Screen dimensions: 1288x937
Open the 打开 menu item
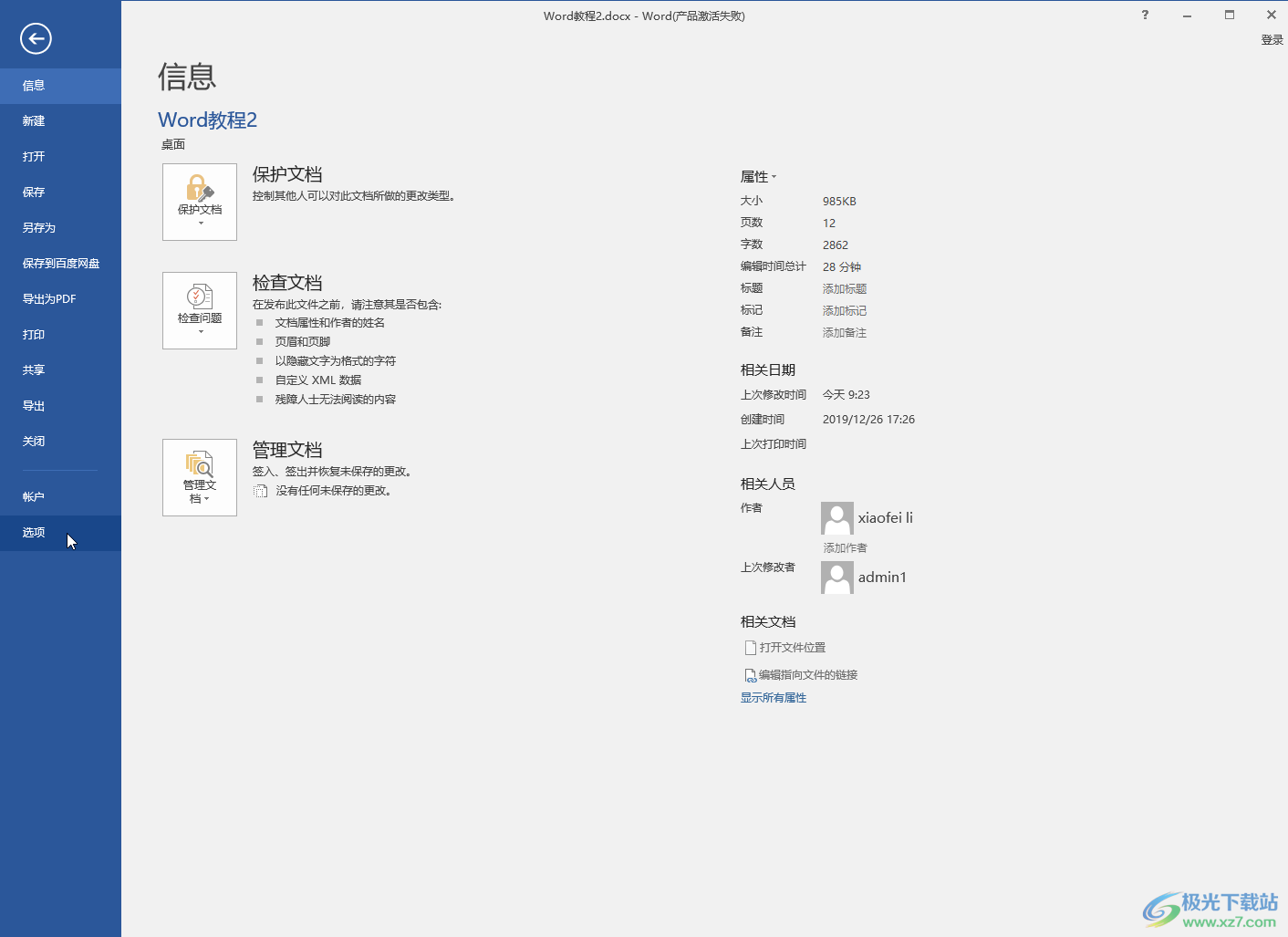pyautogui.click(x=60, y=157)
